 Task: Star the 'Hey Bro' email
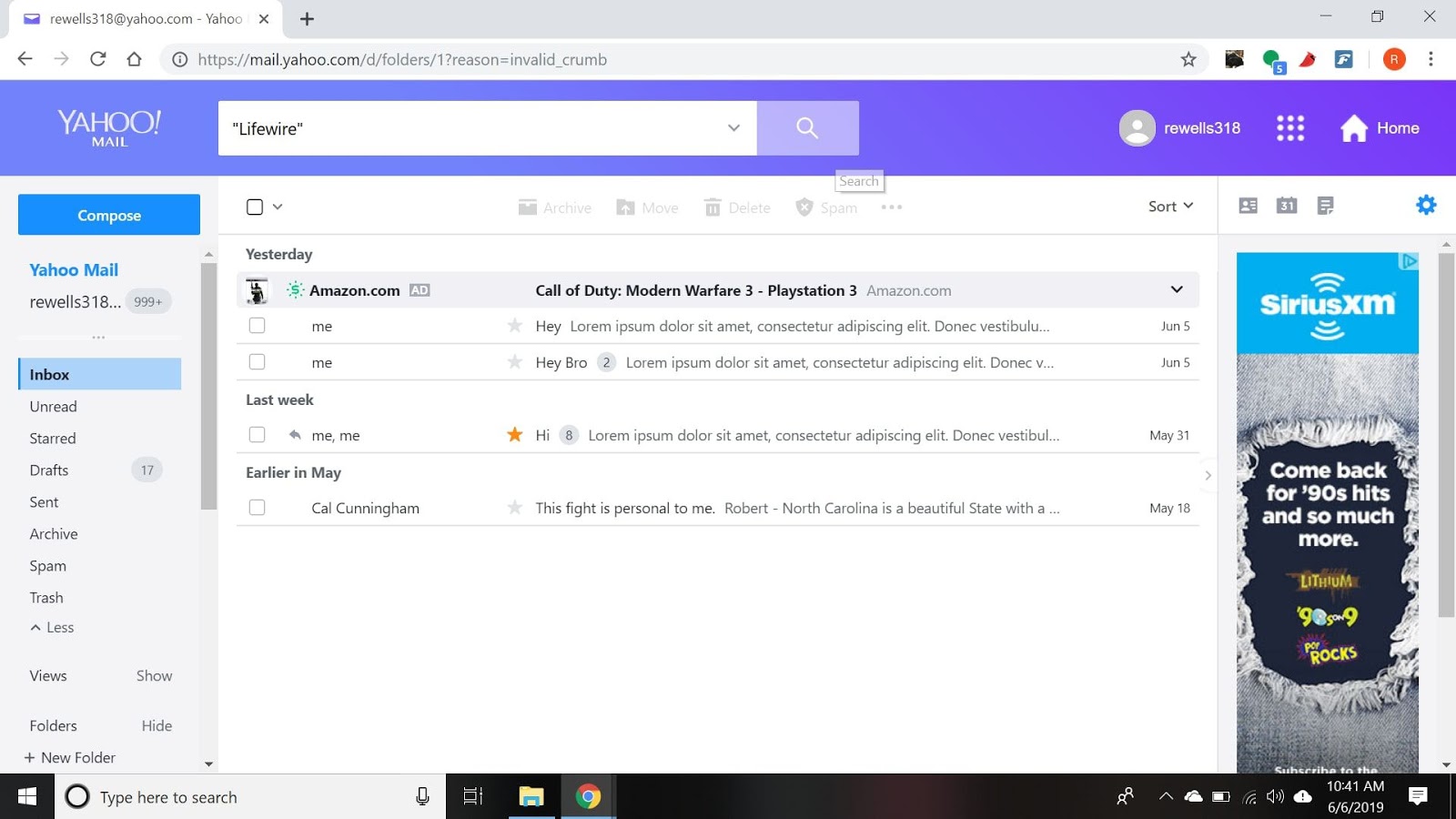click(x=515, y=362)
